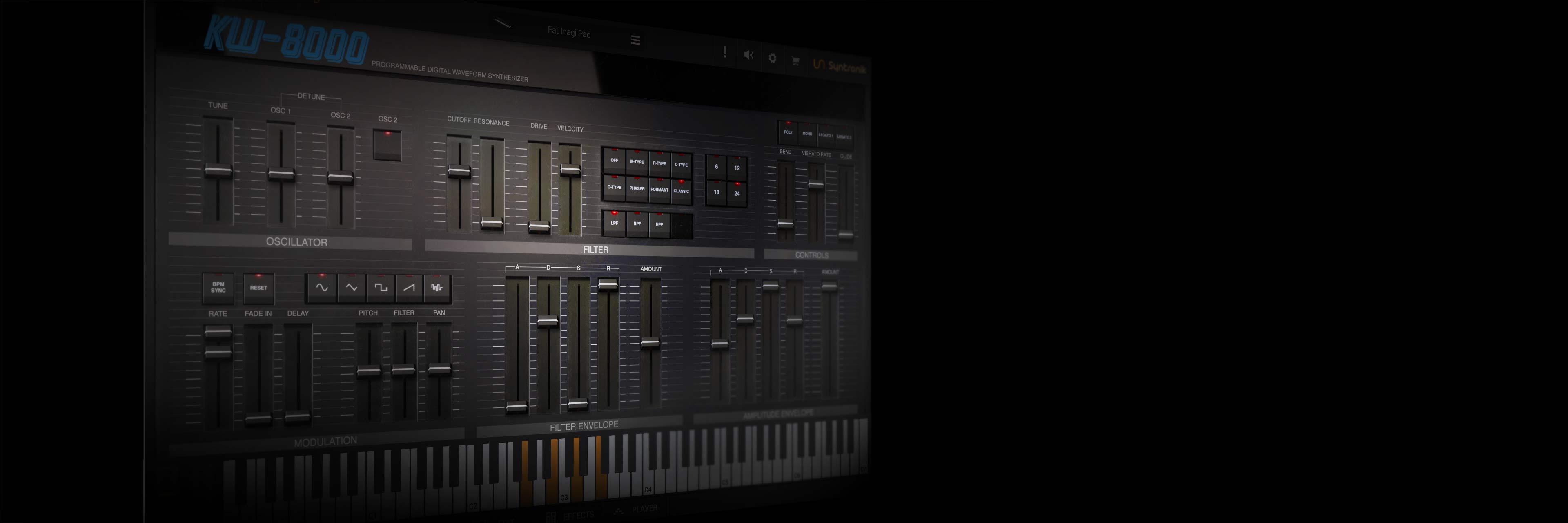Toggle the OSC 2 button
Viewport: 1568px width, 523px height.
tap(388, 145)
